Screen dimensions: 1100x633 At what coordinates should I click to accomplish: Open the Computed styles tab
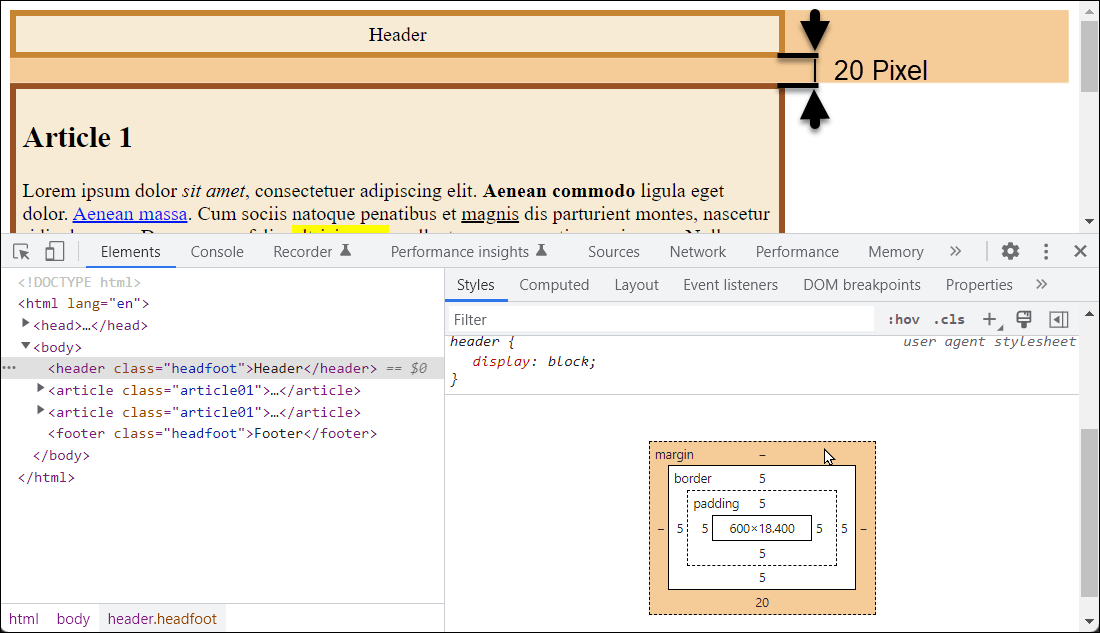[x=554, y=285]
